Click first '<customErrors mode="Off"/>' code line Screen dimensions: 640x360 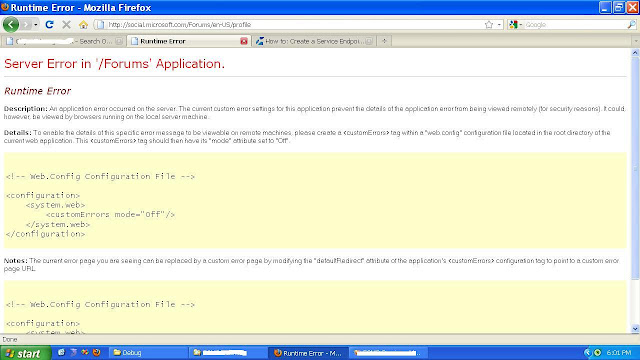110,215
